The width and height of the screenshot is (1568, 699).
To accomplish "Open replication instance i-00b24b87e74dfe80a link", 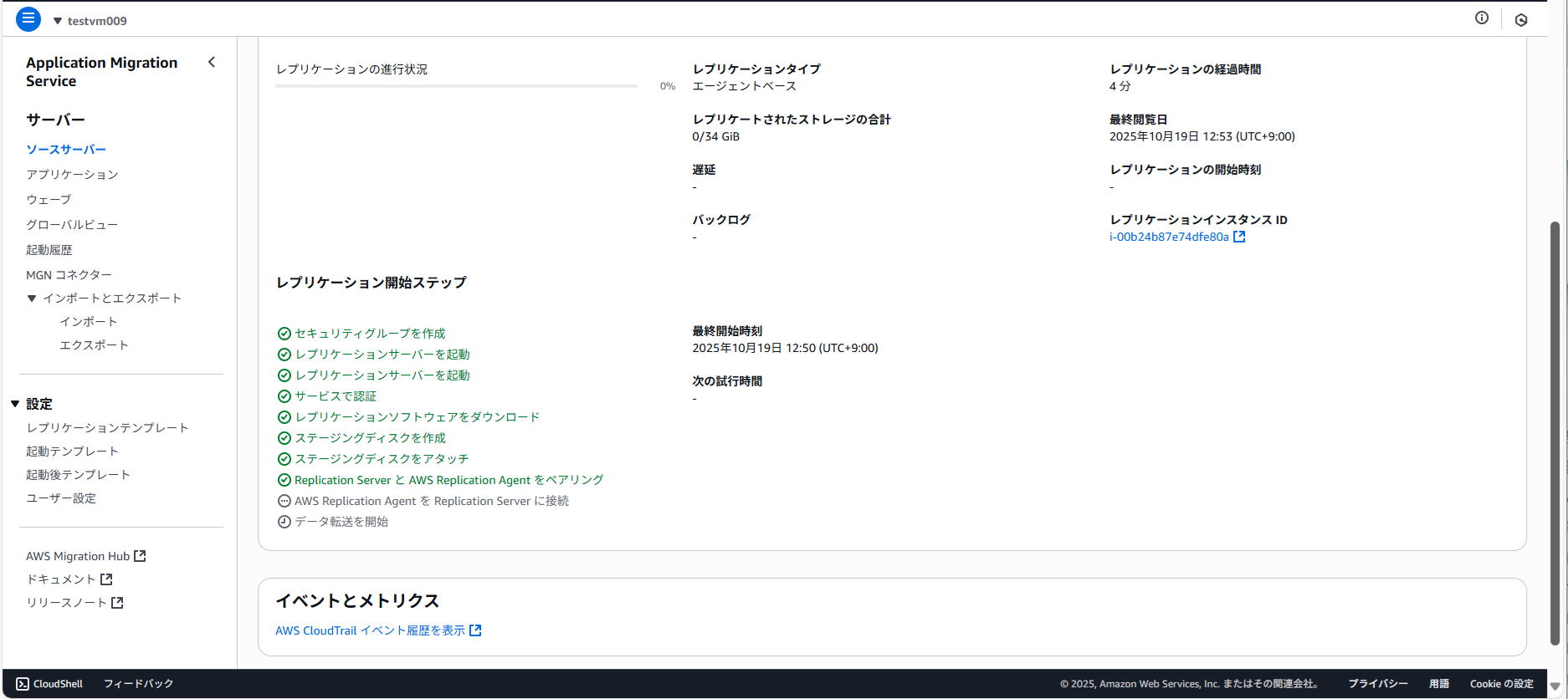I will 1169,237.
